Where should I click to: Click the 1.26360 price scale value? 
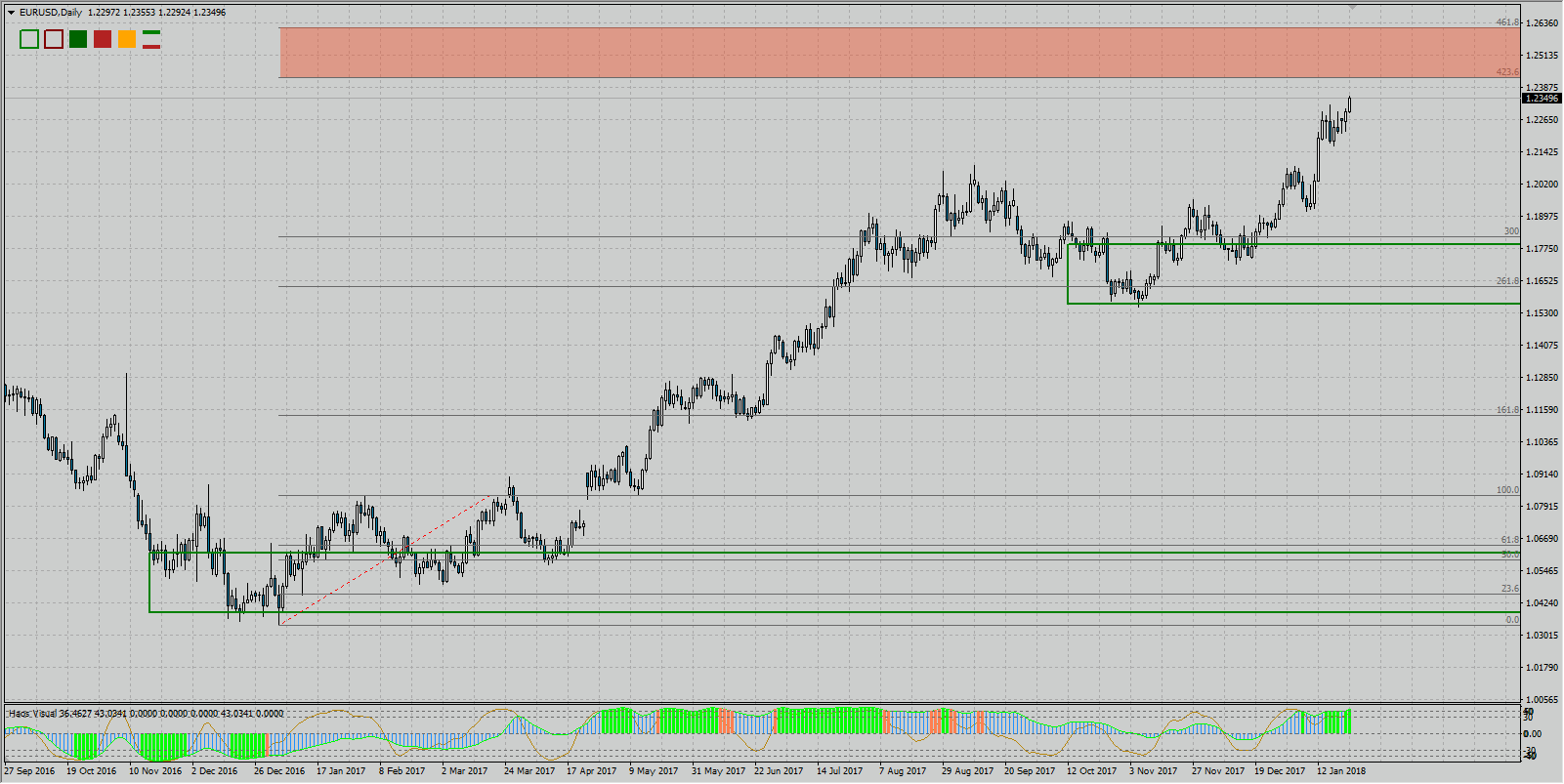point(1542,23)
